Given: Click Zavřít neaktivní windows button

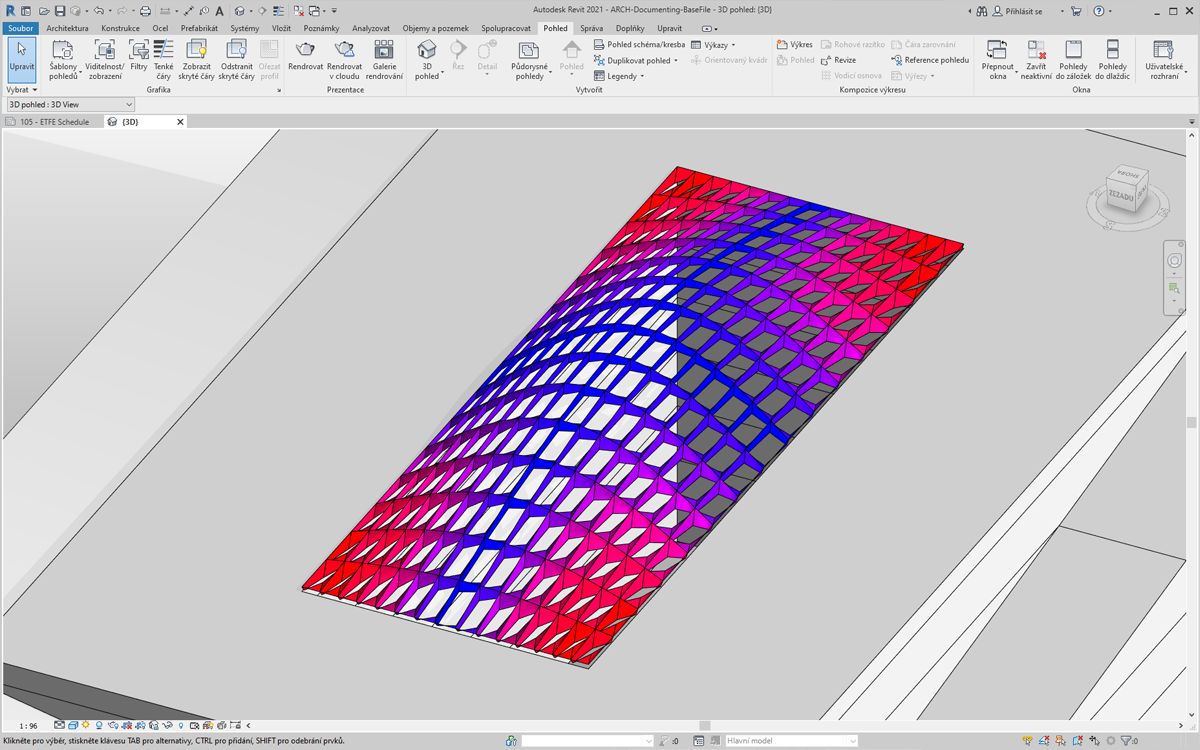Looking at the screenshot, I should pyautogui.click(x=1036, y=60).
